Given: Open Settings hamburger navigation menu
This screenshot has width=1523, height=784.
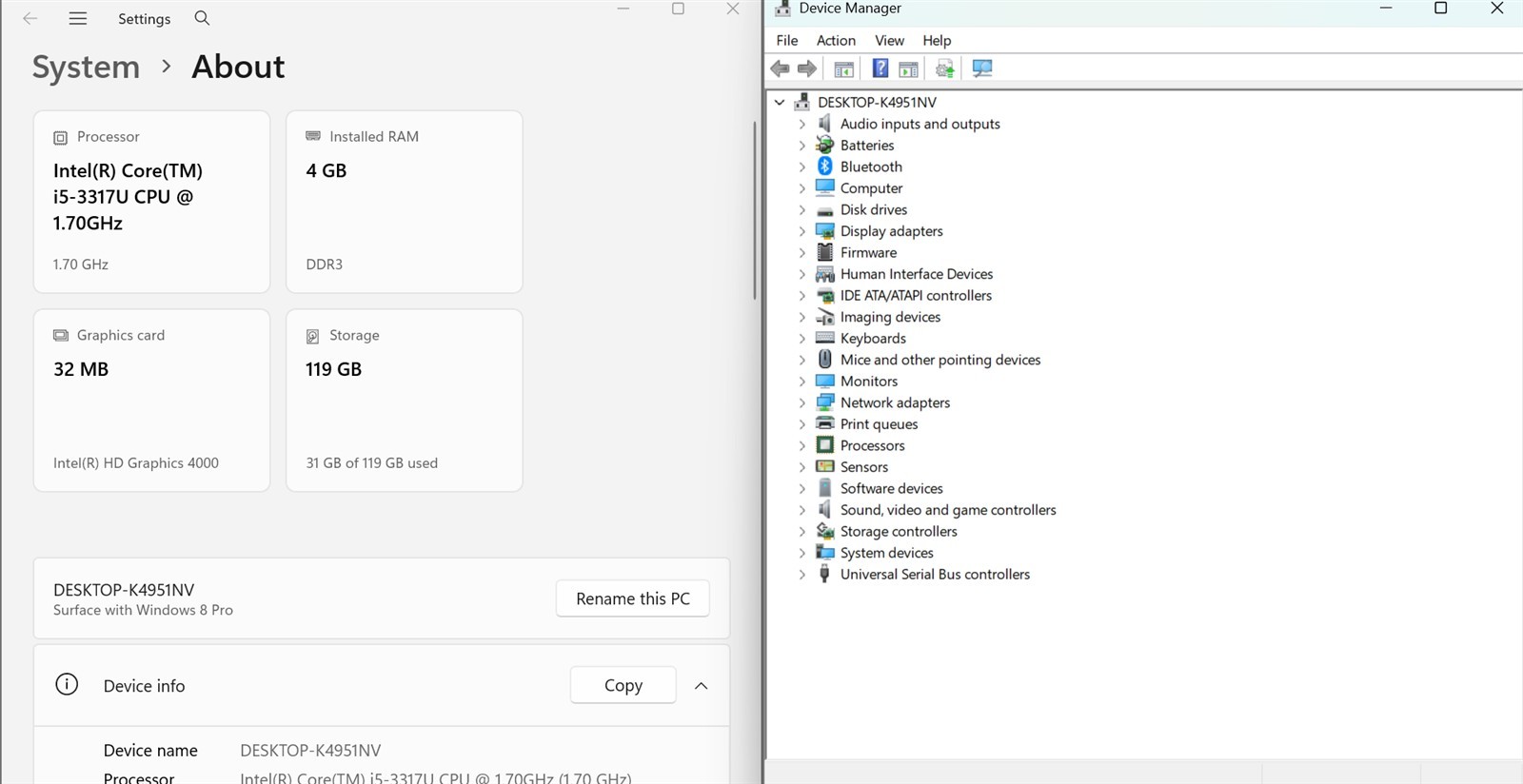Looking at the screenshot, I should tap(78, 18).
